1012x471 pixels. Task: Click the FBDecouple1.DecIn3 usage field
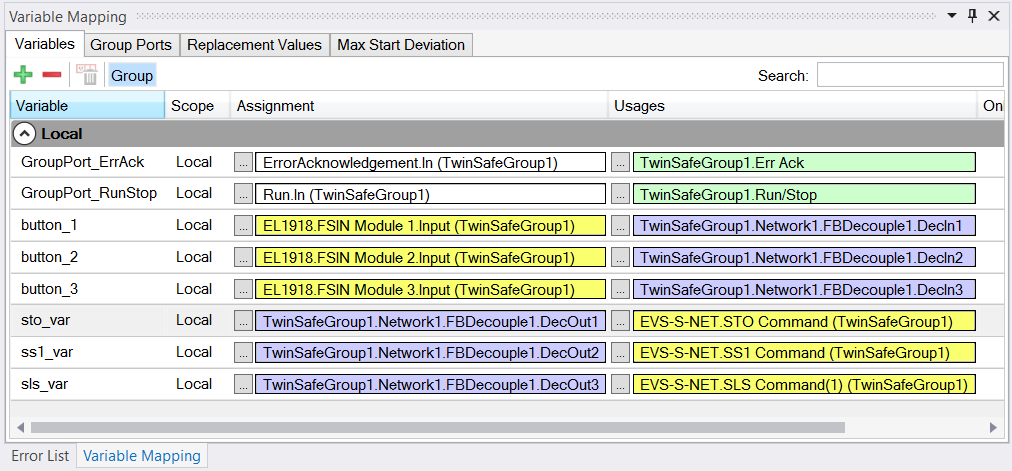coord(804,290)
